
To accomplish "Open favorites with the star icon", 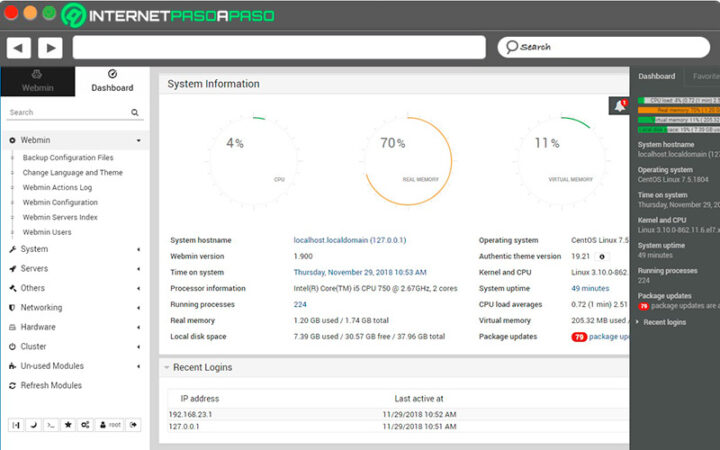I will [x=68, y=425].
